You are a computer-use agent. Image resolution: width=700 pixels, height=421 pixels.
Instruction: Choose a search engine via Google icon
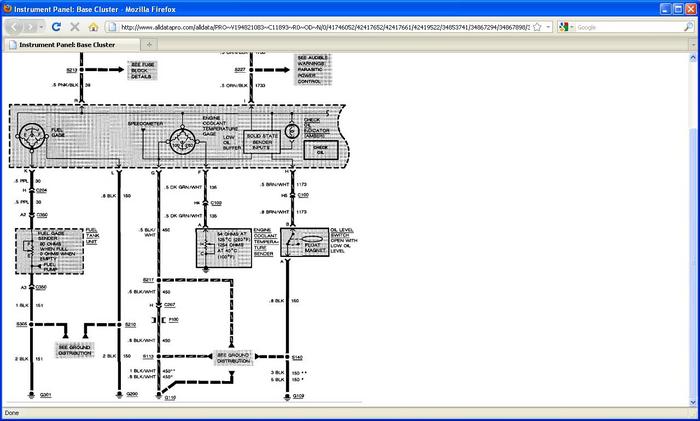(565, 27)
